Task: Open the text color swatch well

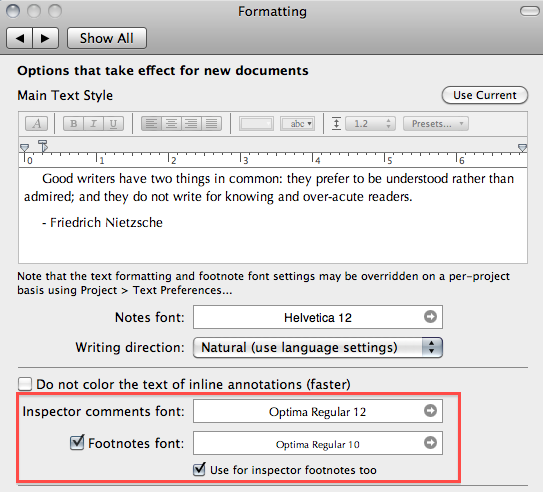Action: pyautogui.click(x=256, y=124)
